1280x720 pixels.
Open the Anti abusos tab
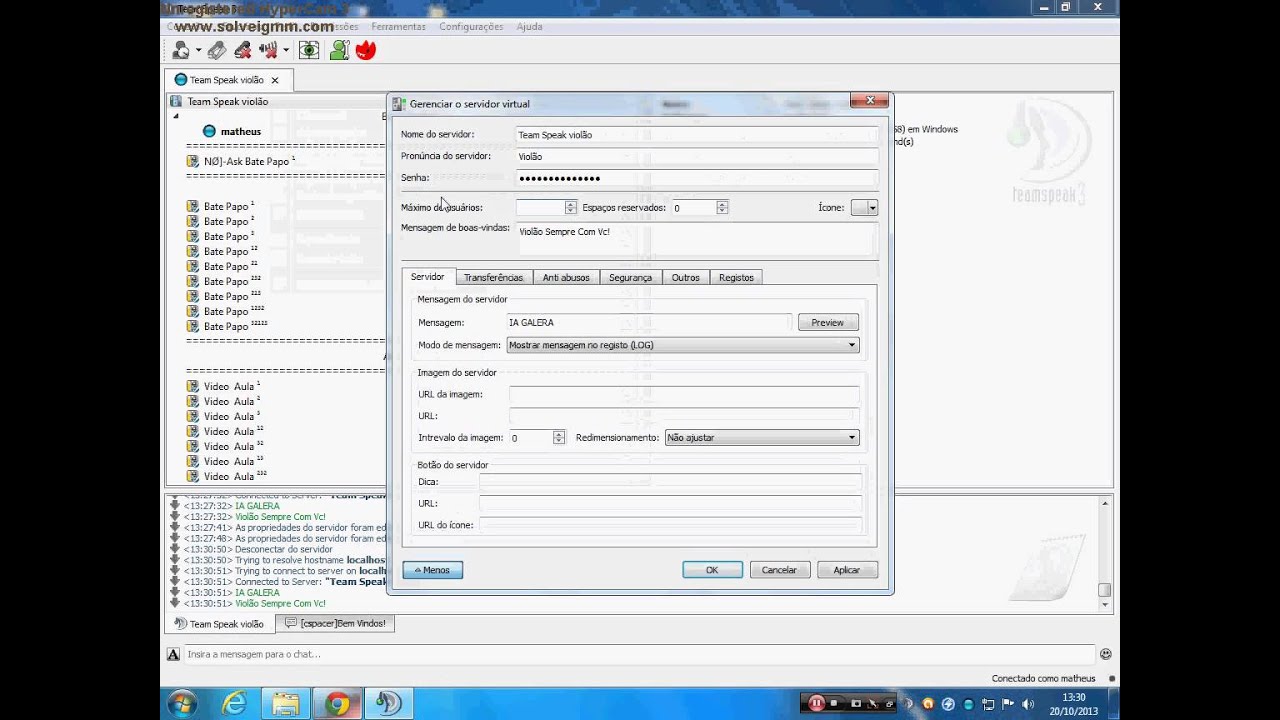[x=566, y=277]
